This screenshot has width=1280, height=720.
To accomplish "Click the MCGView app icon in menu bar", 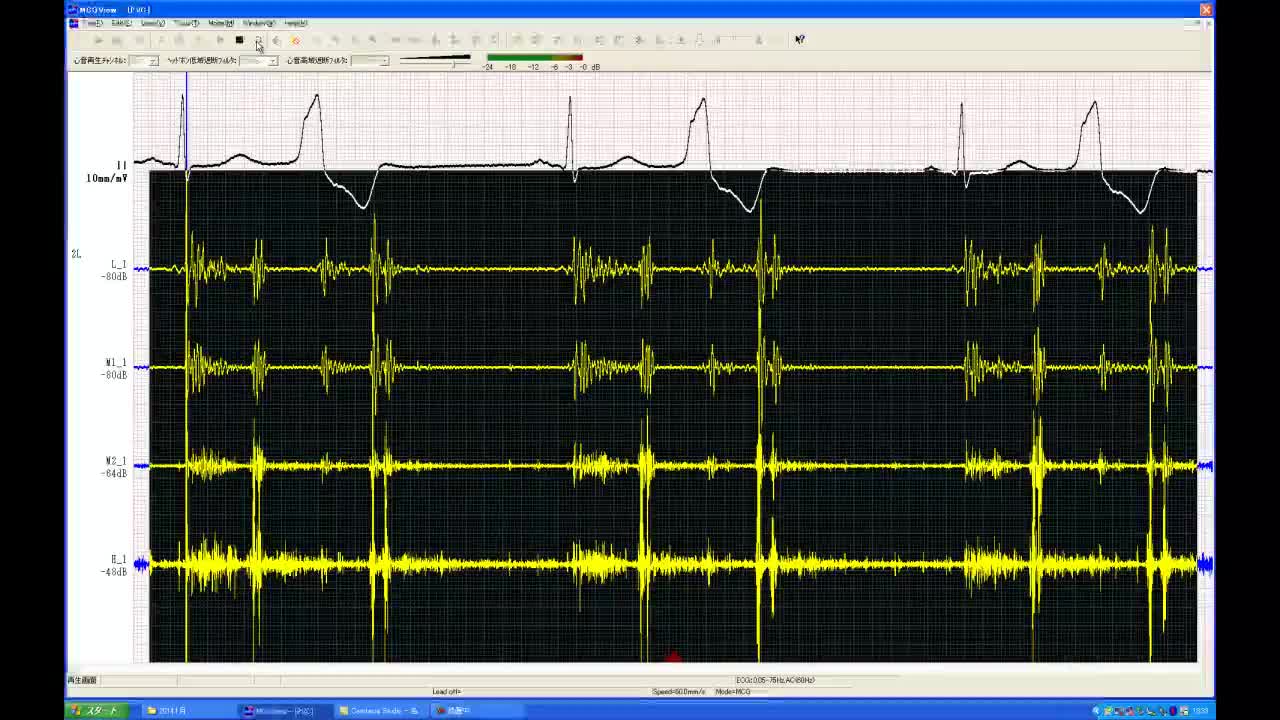I will tap(74, 23).
